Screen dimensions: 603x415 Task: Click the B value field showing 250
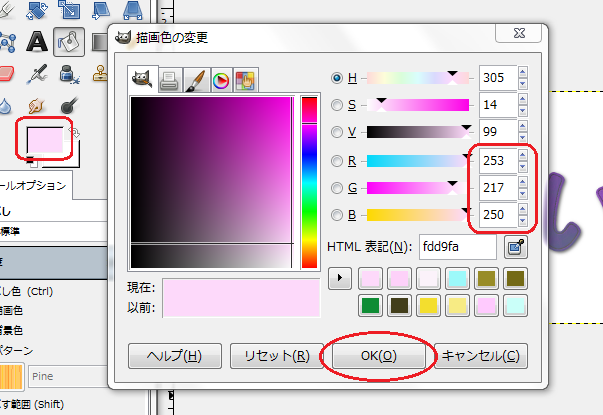(x=498, y=215)
